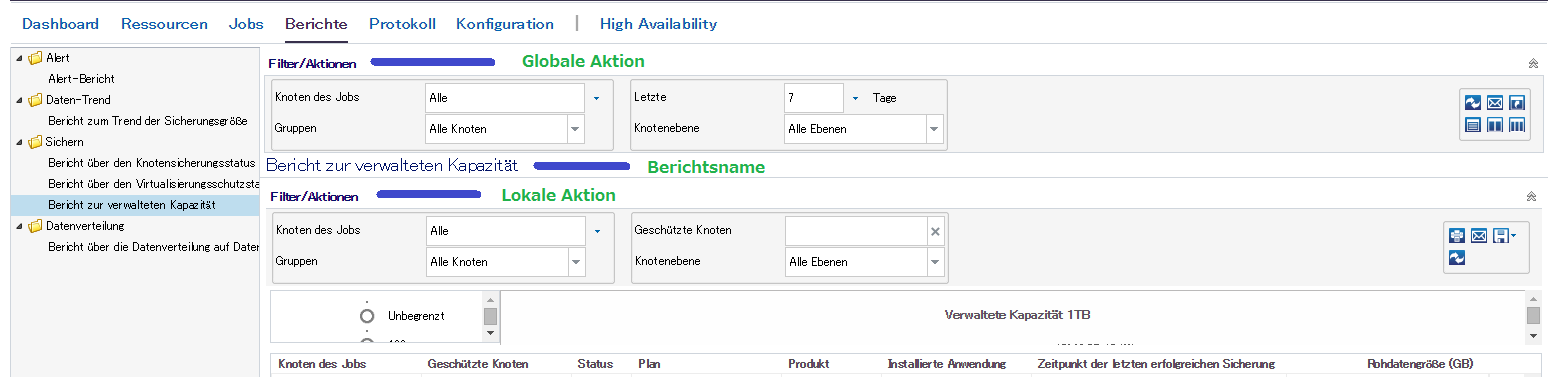Switch to the Ressourcen tab

(x=164, y=24)
